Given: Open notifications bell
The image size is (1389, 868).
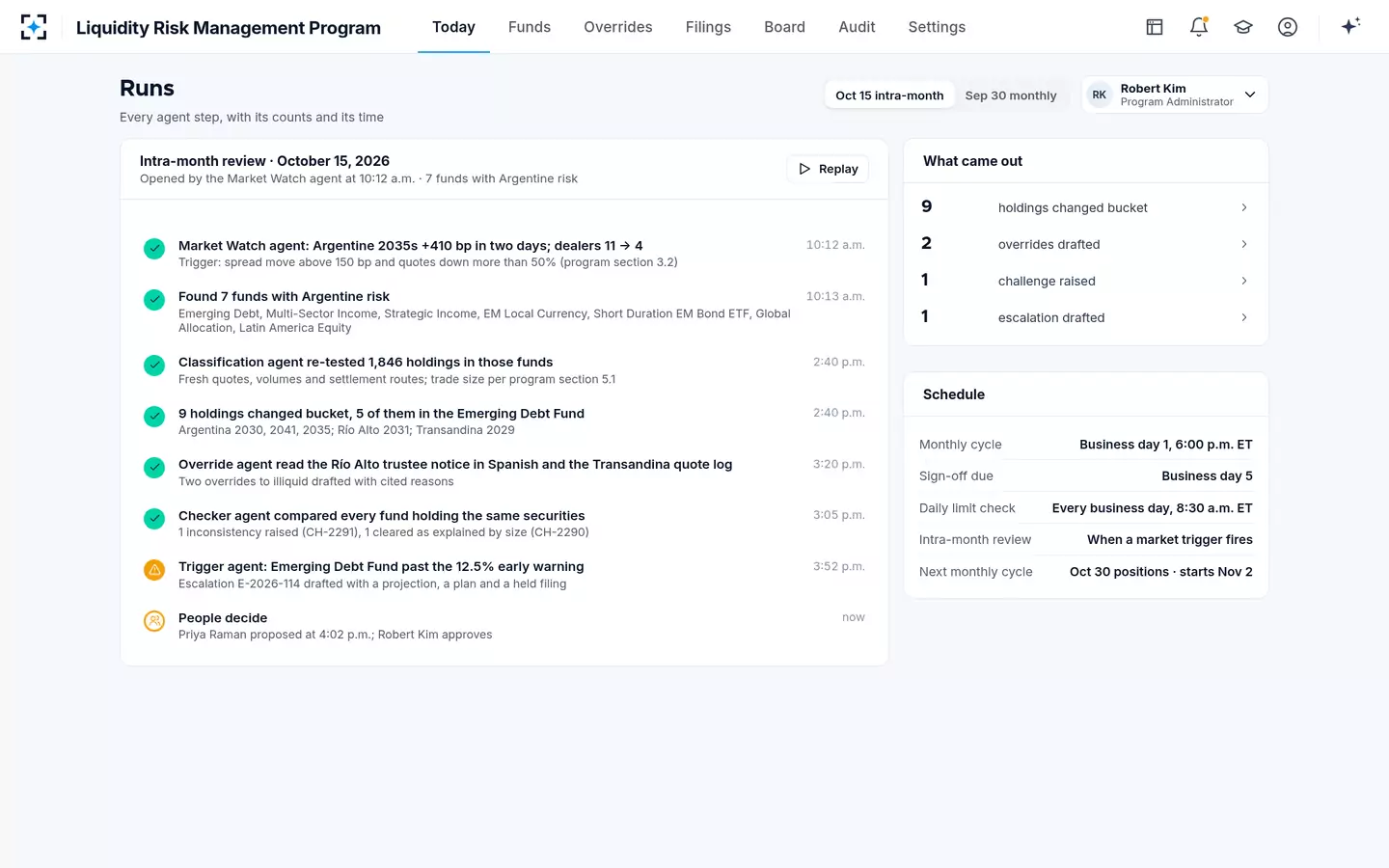Looking at the screenshot, I should (1199, 27).
